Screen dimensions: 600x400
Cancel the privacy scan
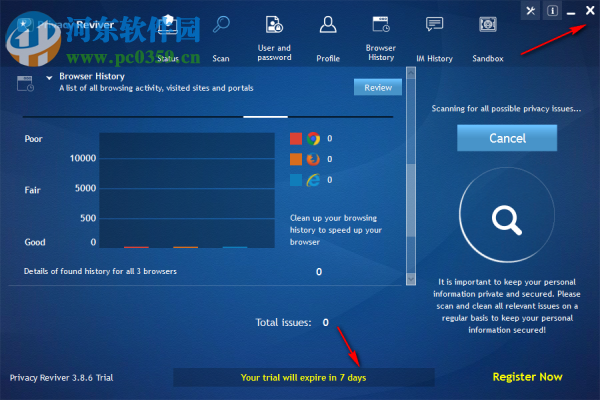coord(507,138)
